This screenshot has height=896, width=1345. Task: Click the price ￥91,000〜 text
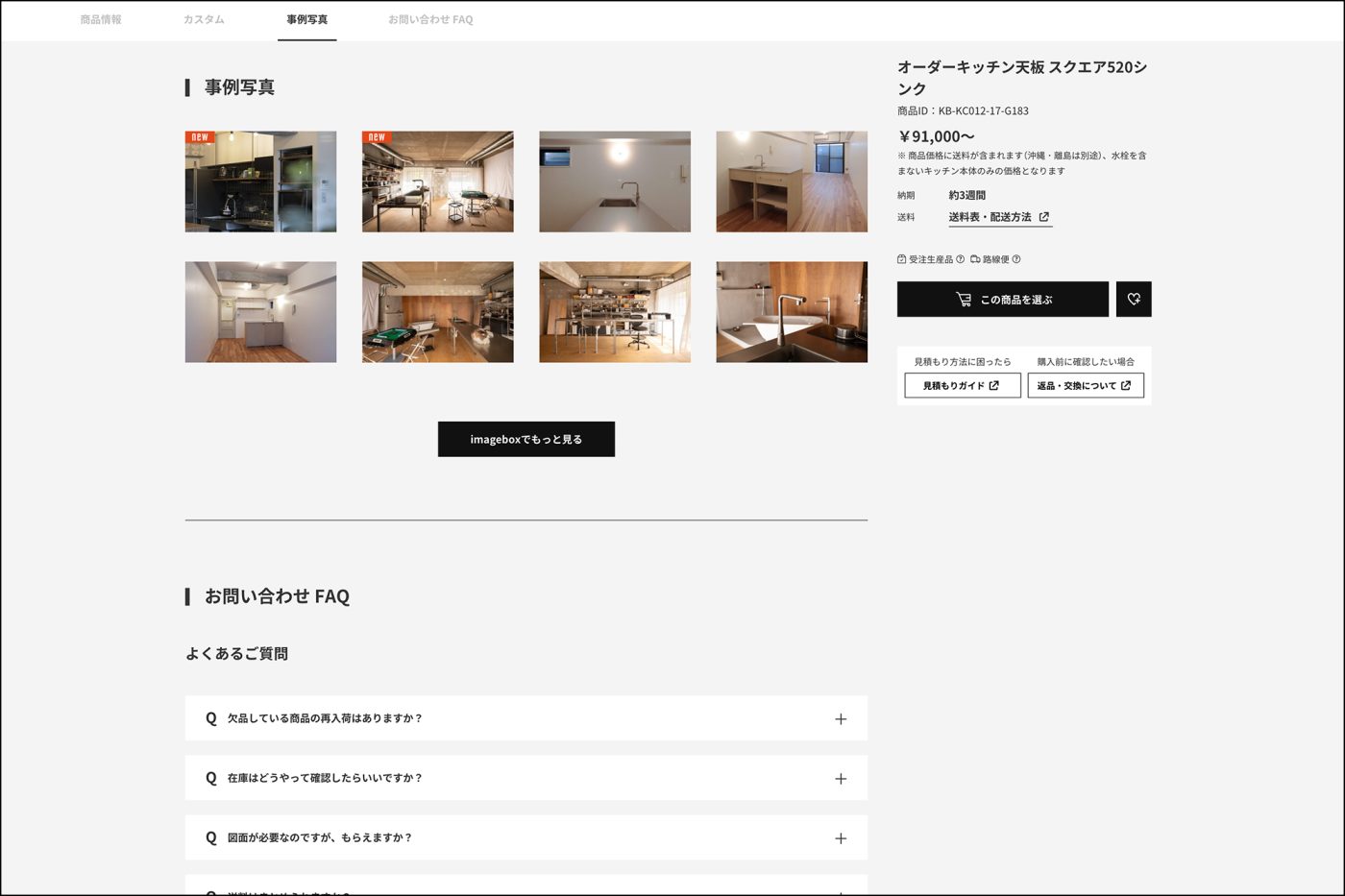click(x=936, y=136)
